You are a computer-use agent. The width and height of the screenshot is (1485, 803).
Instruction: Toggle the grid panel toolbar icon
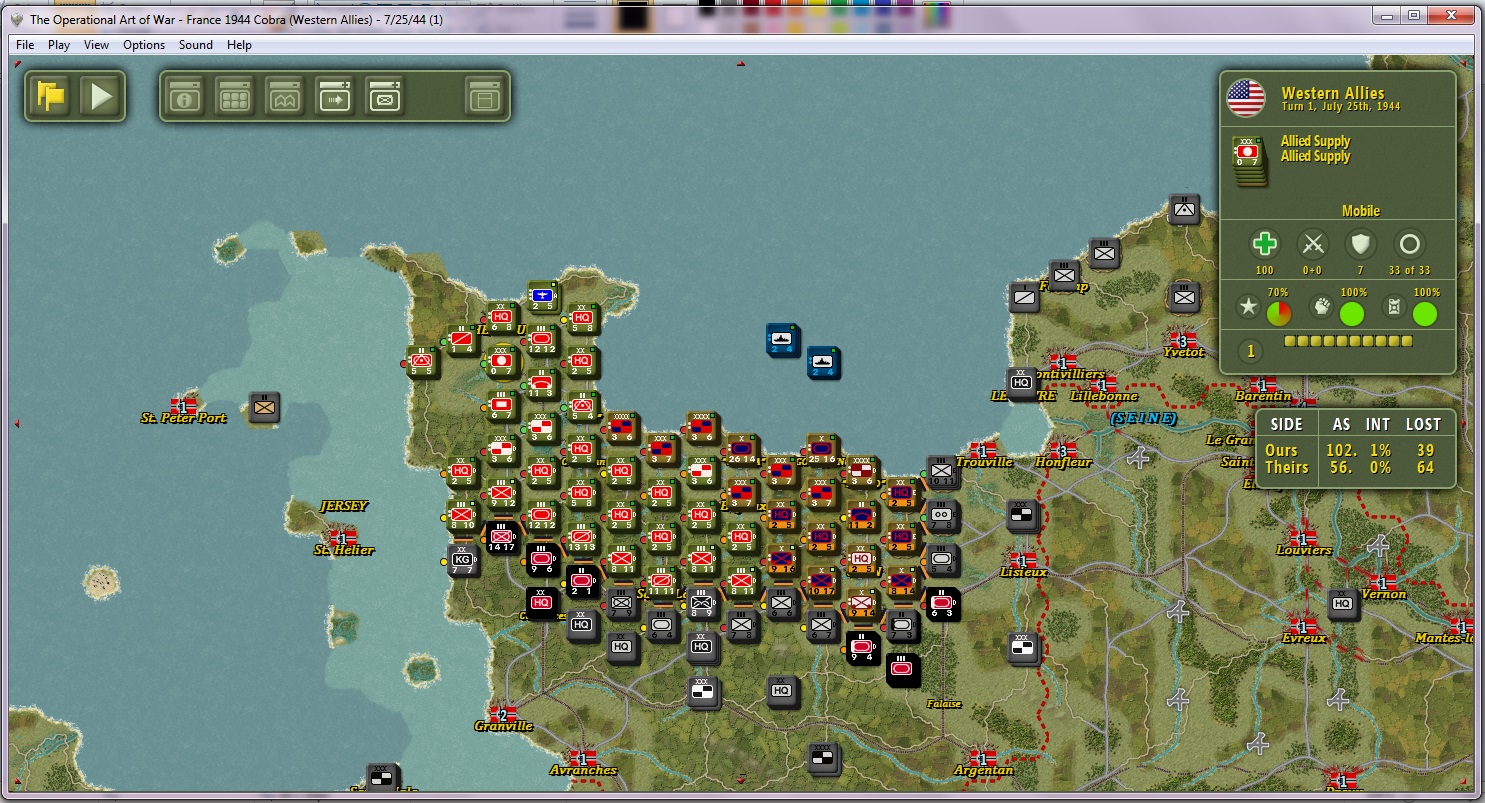[235, 96]
